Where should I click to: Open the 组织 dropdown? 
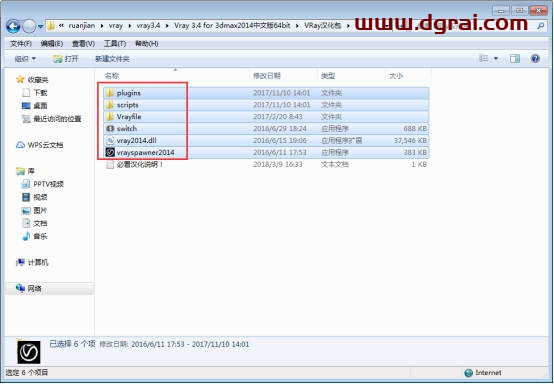[25, 59]
